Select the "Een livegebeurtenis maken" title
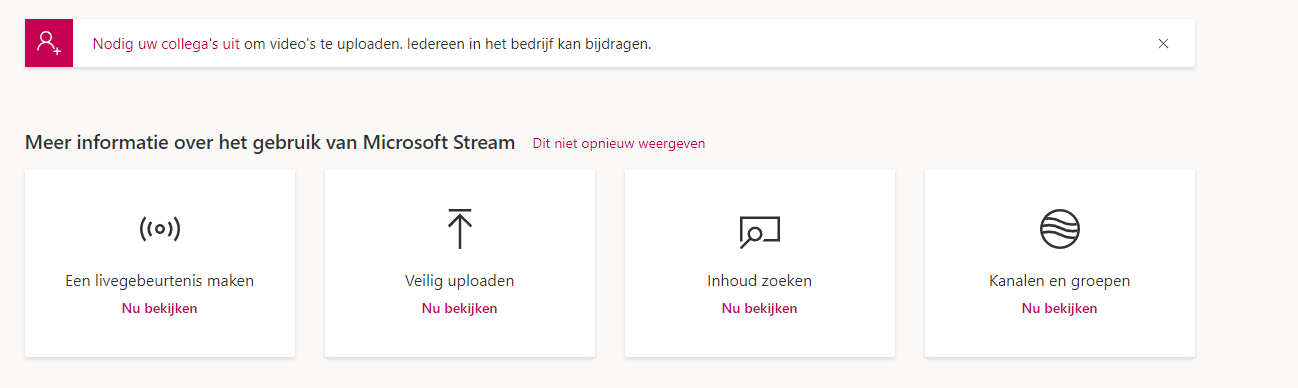The height and width of the screenshot is (388, 1298). coord(160,281)
